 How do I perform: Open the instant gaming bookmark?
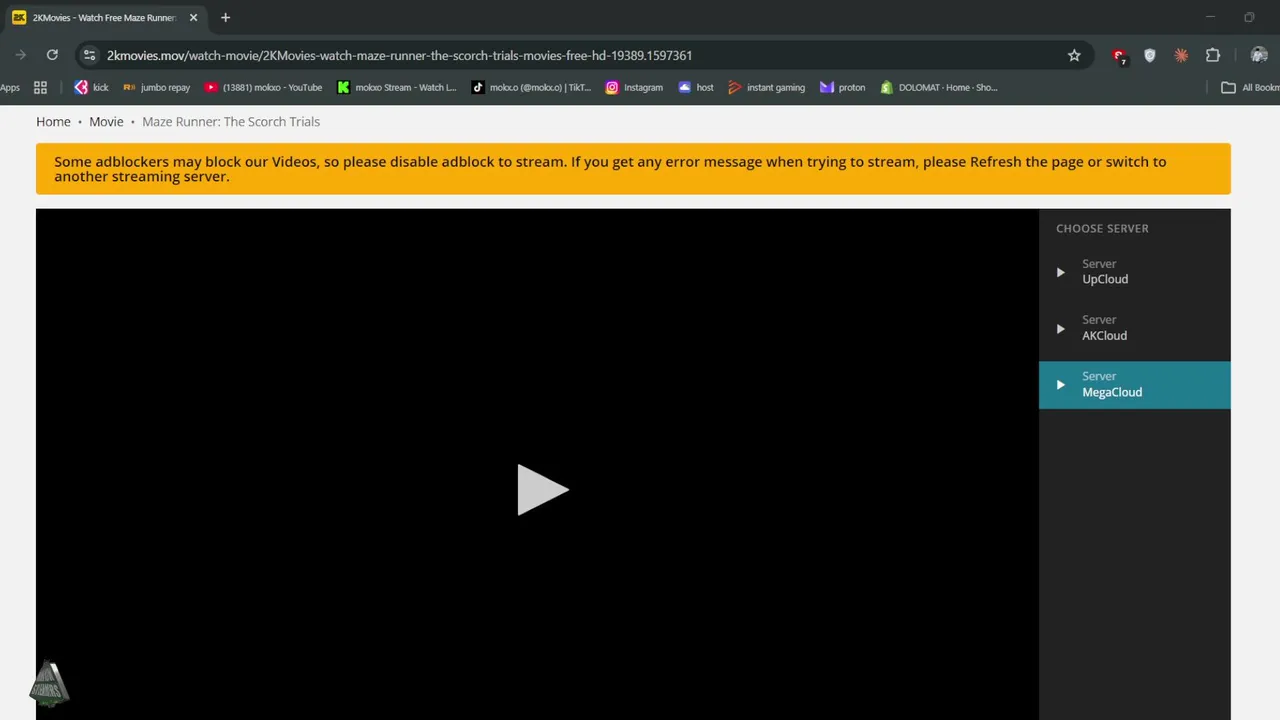(767, 87)
